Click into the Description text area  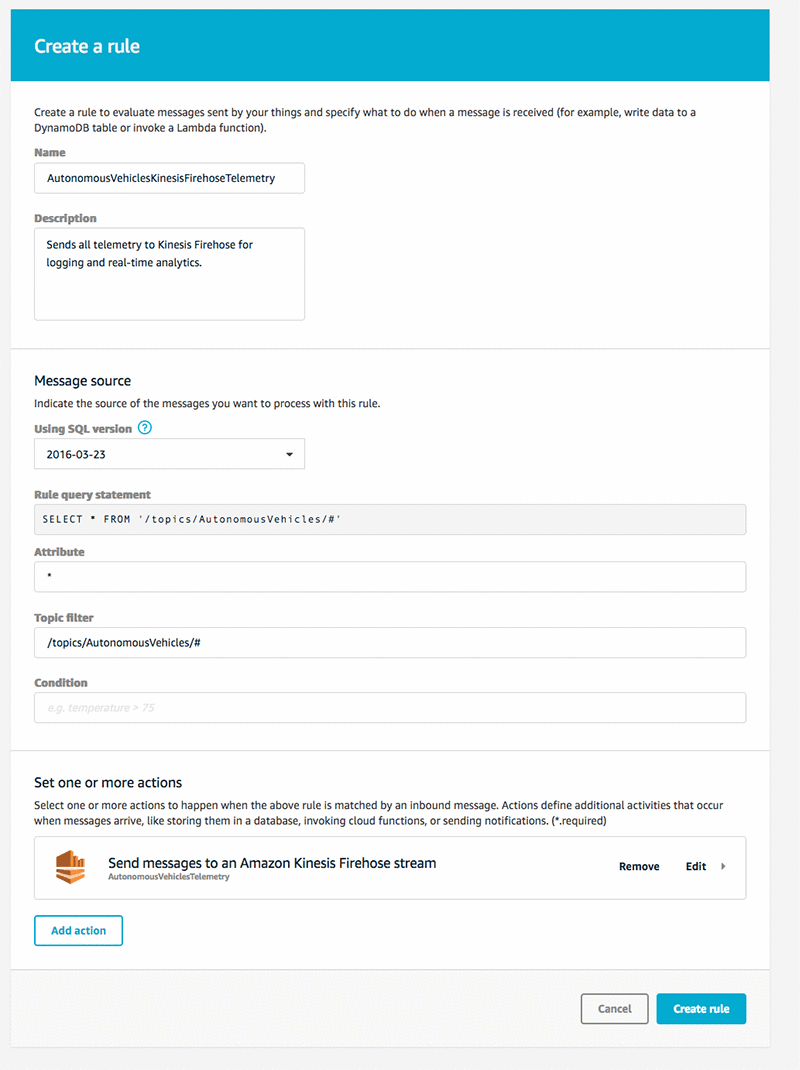(169, 274)
